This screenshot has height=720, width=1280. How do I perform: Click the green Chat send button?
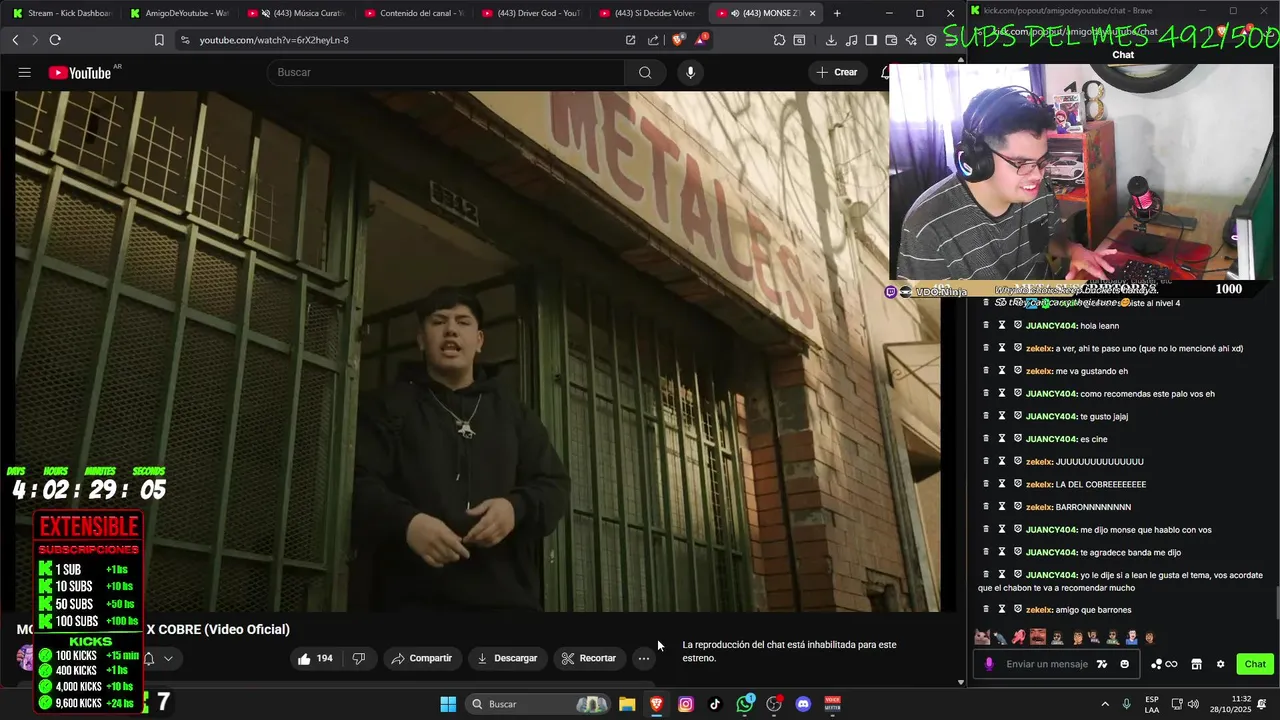[1255, 664]
